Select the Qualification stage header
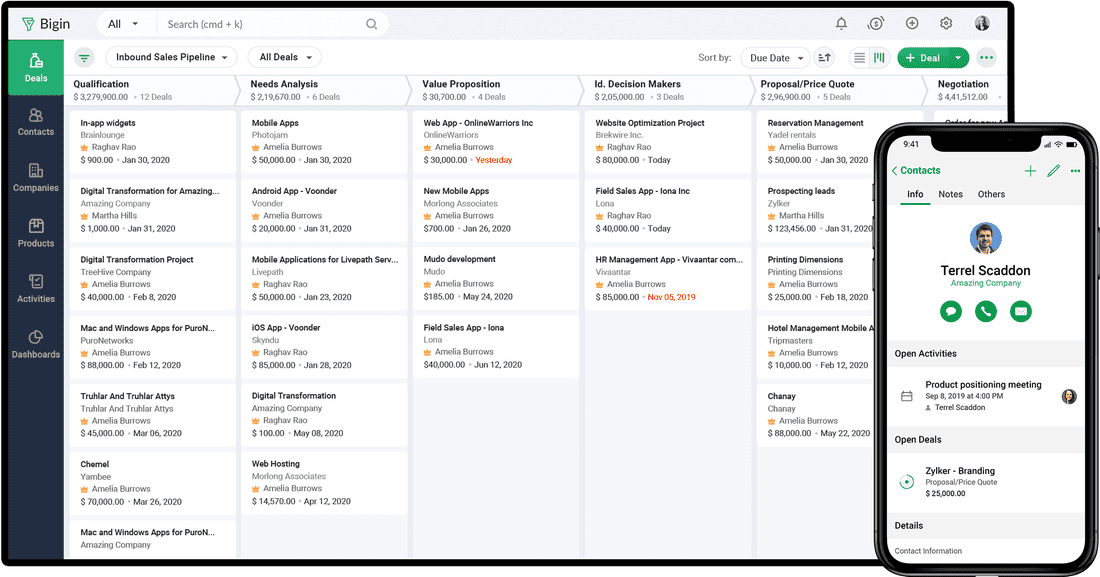The width and height of the screenshot is (1100, 577). [x=151, y=90]
